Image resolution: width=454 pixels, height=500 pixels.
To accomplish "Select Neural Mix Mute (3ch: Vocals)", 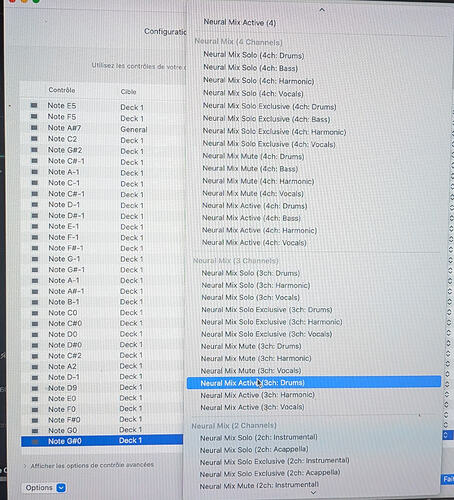I will tap(251, 371).
